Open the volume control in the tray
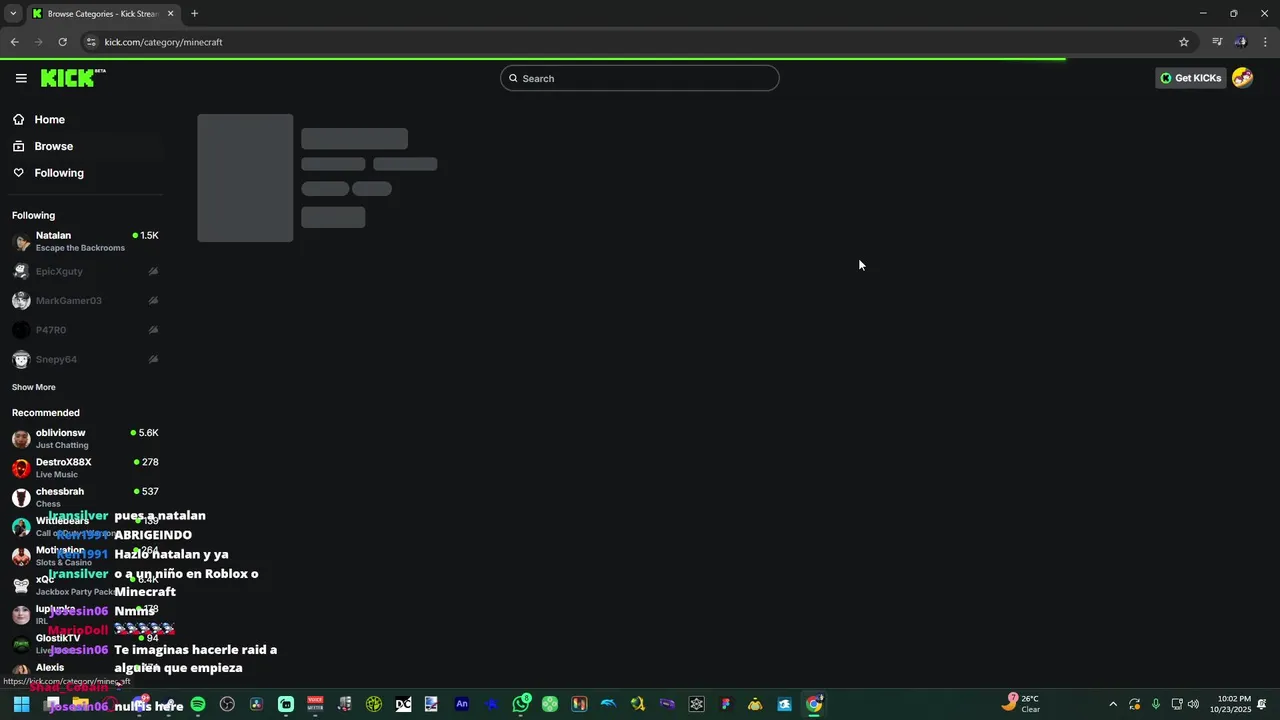The height and width of the screenshot is (720, 1280). (1193, 704)
